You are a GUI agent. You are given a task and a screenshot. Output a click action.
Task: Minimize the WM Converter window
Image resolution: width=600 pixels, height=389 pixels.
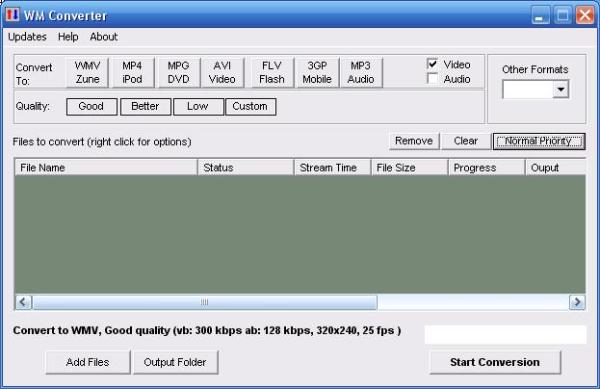pos(540,16)
